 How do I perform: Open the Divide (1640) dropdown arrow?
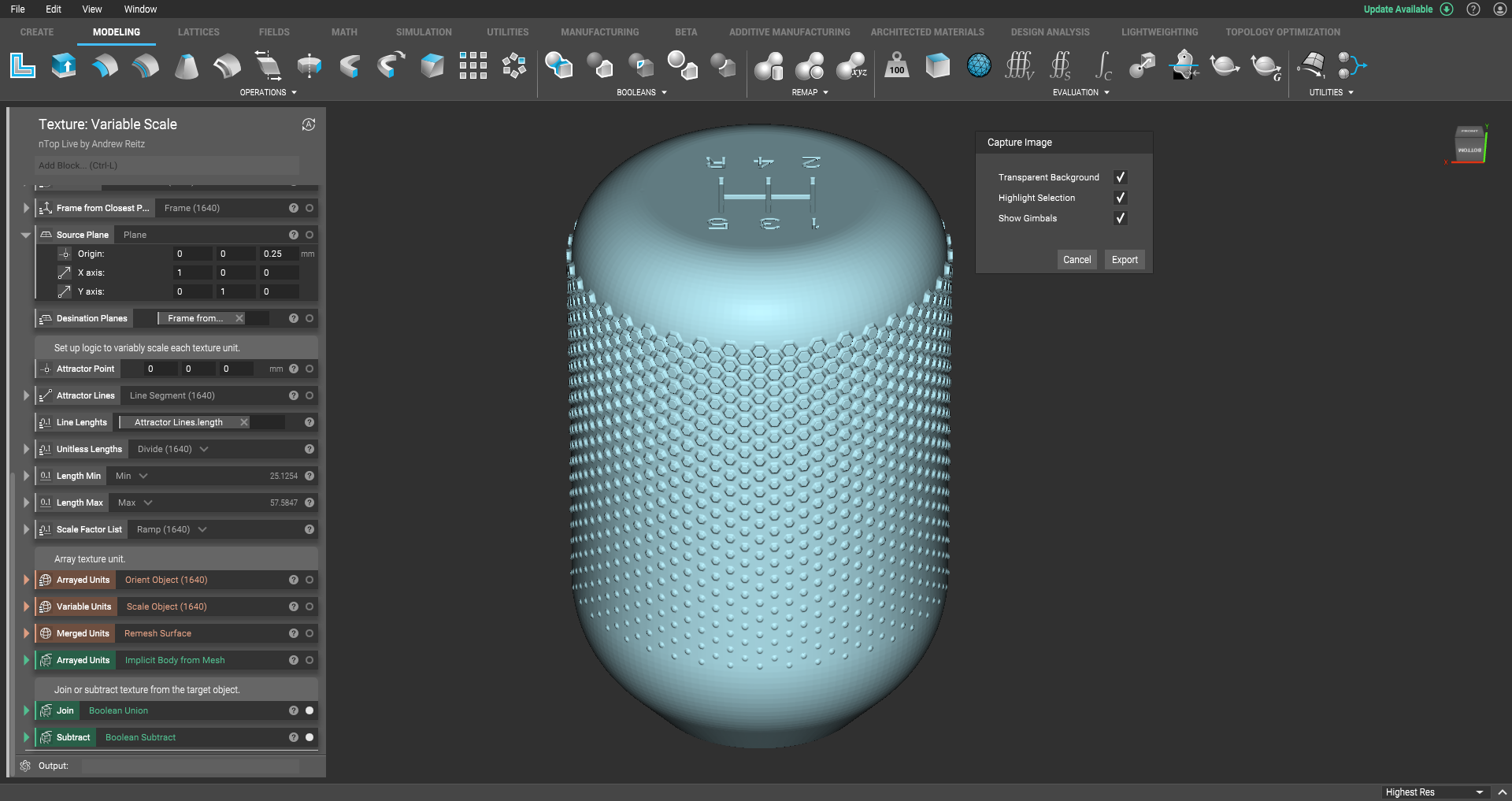204,449
